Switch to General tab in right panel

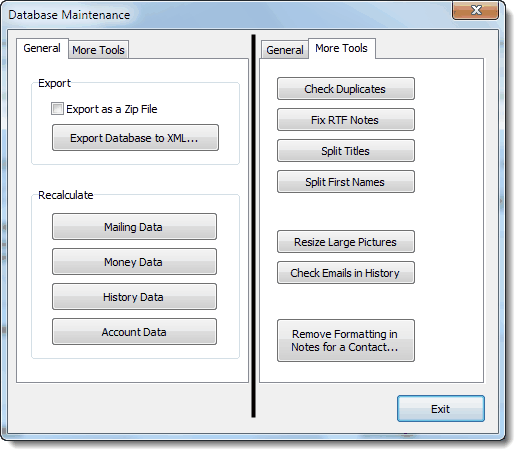tap(285, 50)
